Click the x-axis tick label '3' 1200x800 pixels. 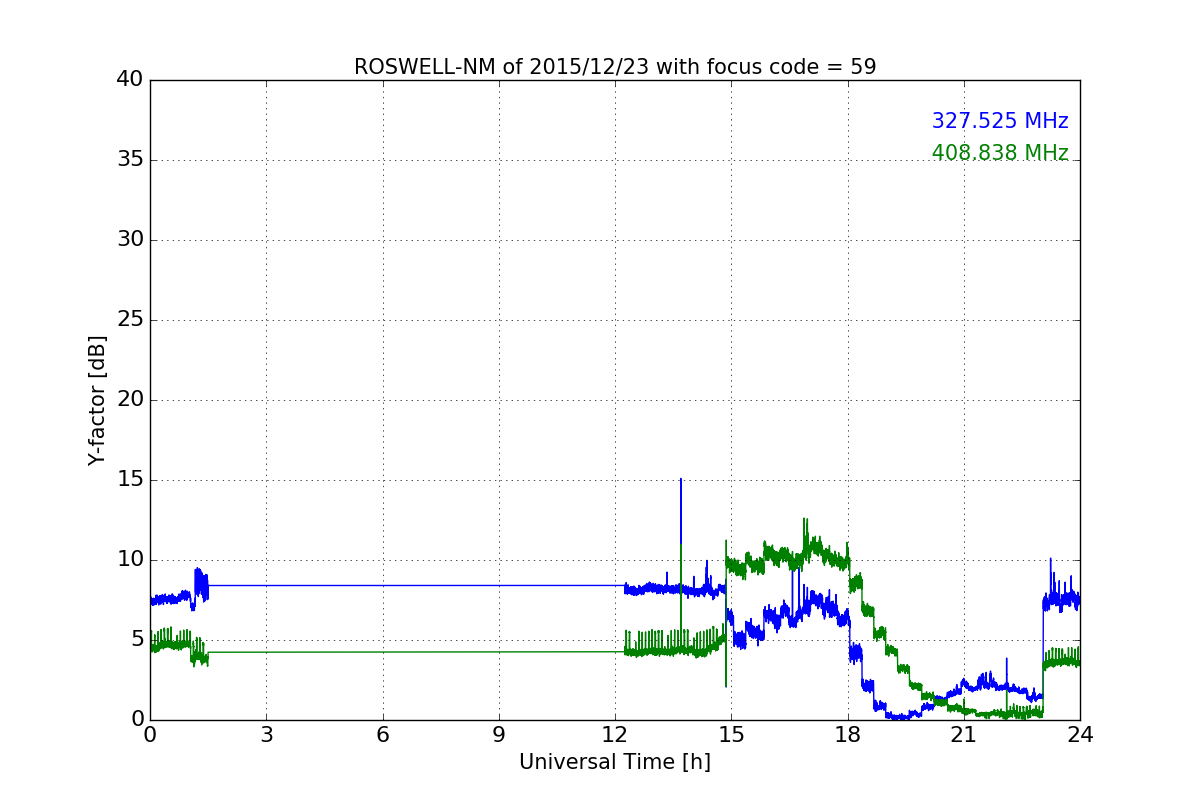pos(266,735)
